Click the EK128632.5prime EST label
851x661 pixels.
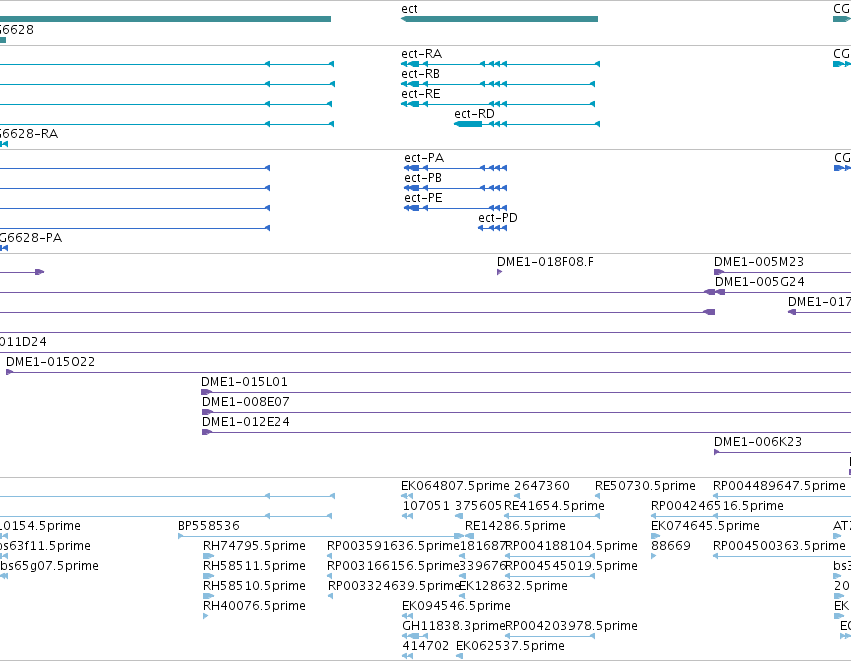click(513, 586)
